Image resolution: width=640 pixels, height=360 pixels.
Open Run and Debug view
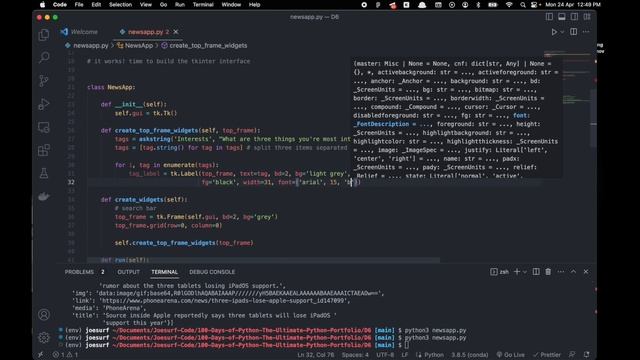point(44,104)
